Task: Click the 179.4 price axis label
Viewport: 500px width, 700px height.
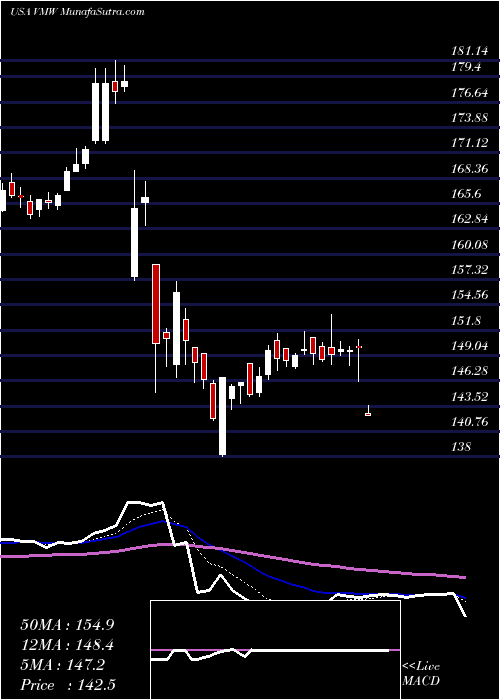Action: [466, 67]
